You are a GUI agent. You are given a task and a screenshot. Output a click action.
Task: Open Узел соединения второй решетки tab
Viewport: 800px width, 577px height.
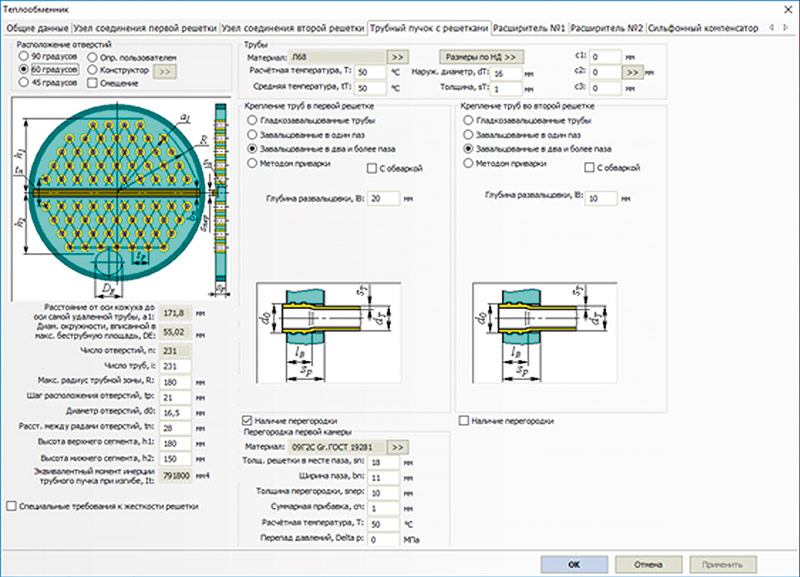(293, 28)
